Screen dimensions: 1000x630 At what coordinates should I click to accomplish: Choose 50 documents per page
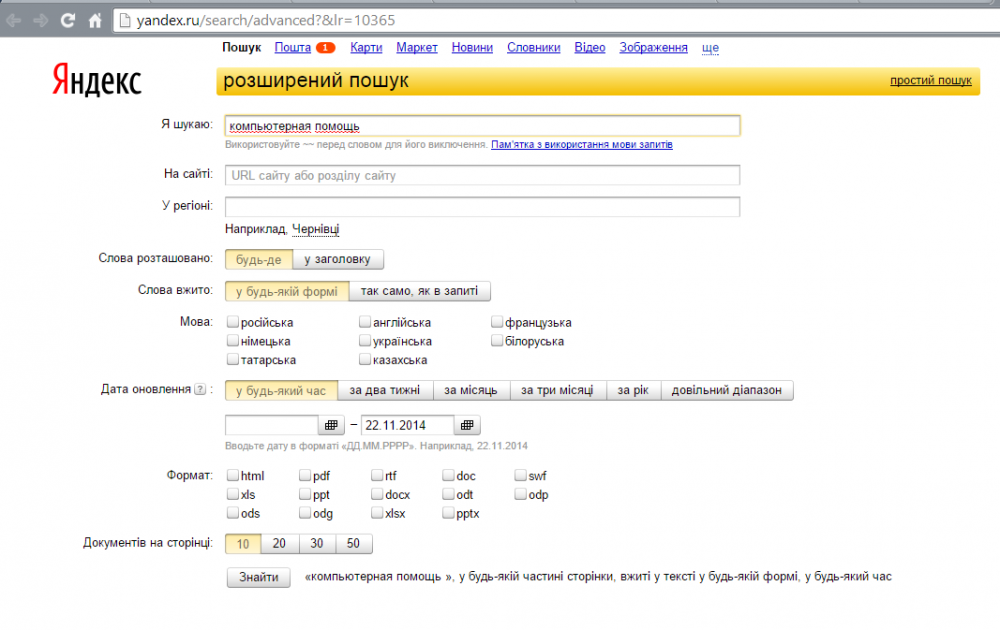354,544
